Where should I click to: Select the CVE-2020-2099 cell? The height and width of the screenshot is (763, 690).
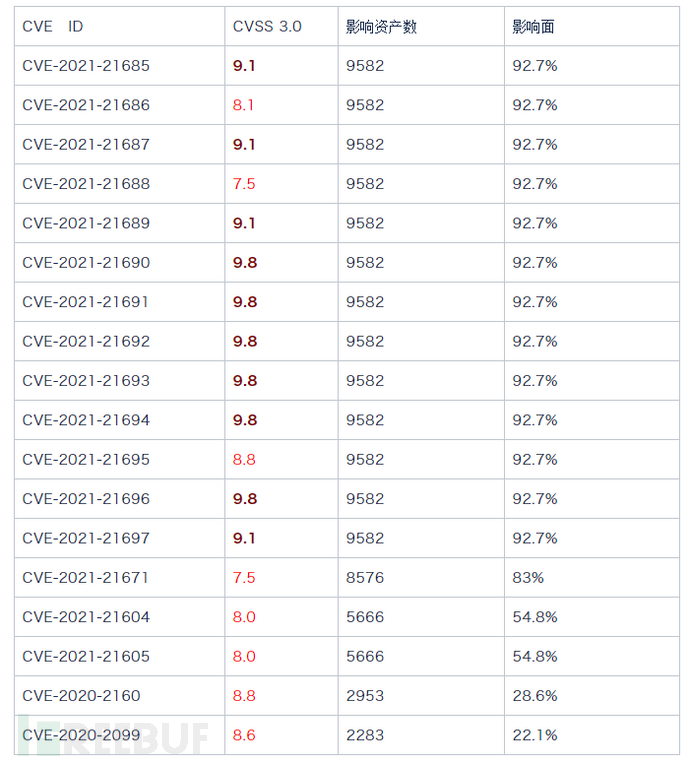(x=81, y=735)
